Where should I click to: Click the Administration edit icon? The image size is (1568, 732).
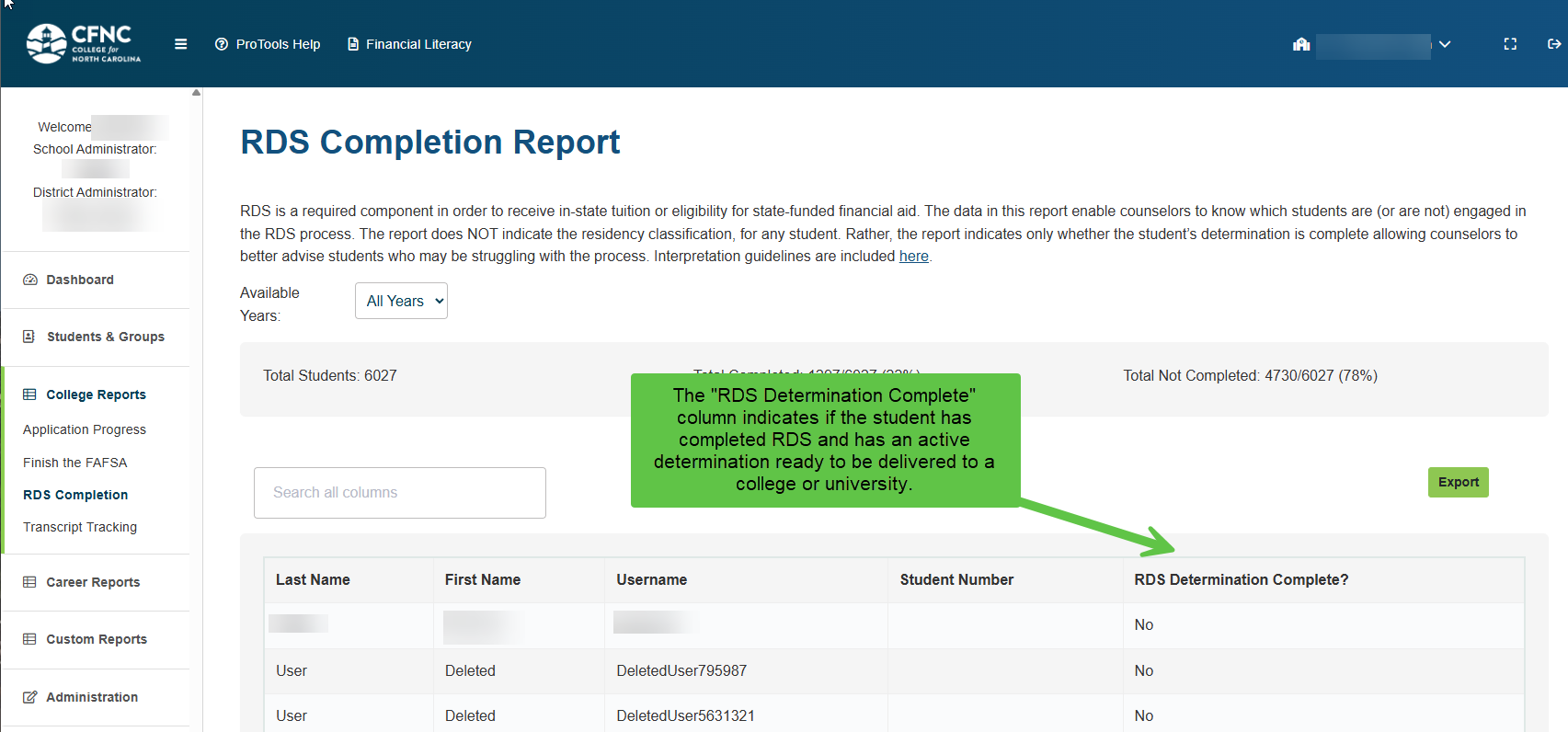click(30, 697)
